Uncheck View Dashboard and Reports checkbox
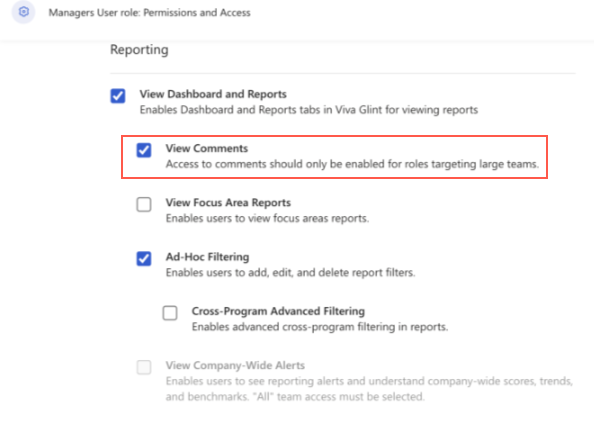Screen dimensions: 594x430 (118, 96)
